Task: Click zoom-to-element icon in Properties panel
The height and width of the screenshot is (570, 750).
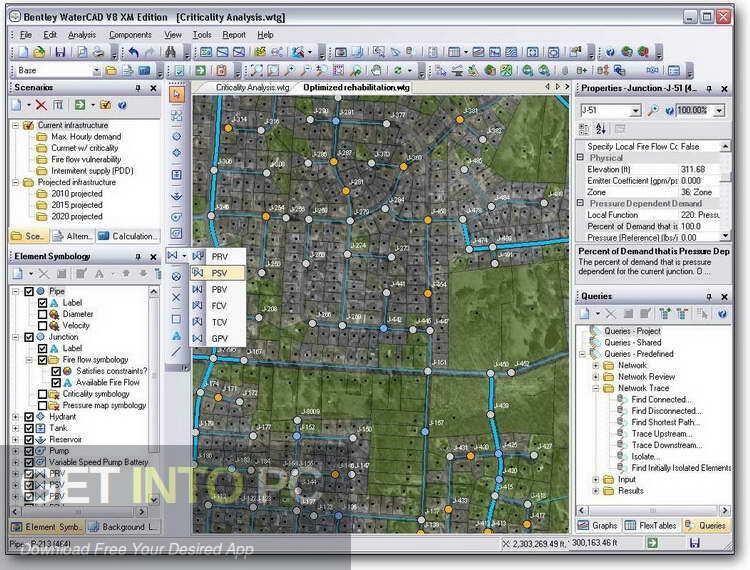Action: [653, 110]
